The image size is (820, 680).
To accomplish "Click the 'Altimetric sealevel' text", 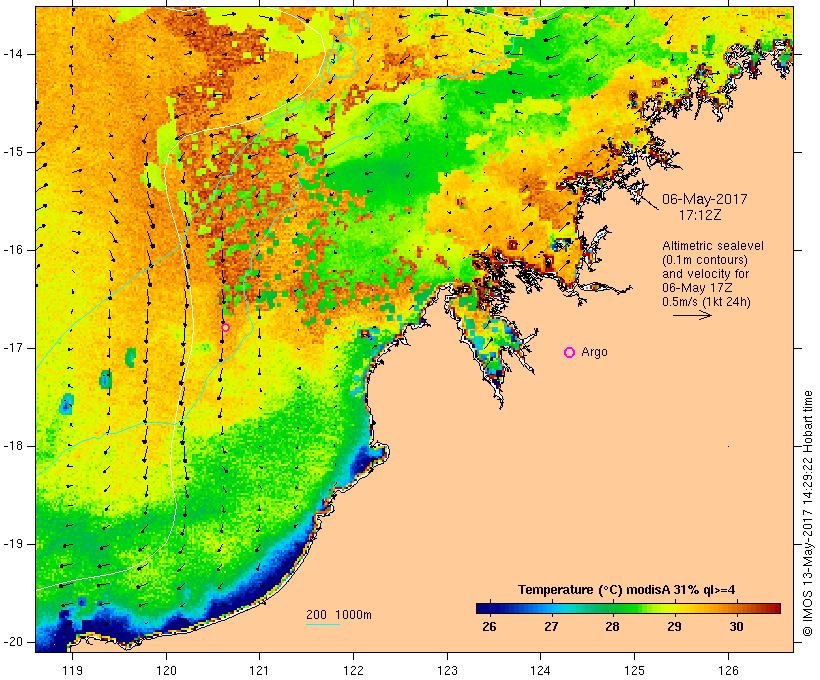I will (x=713, y=246).
